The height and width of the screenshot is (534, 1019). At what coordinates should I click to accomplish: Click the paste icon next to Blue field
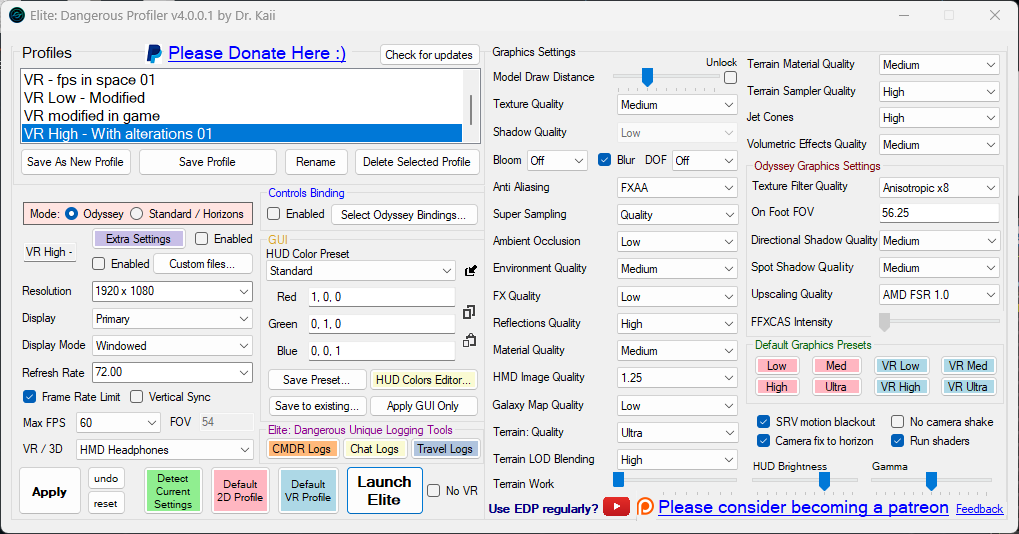[469, 340]
